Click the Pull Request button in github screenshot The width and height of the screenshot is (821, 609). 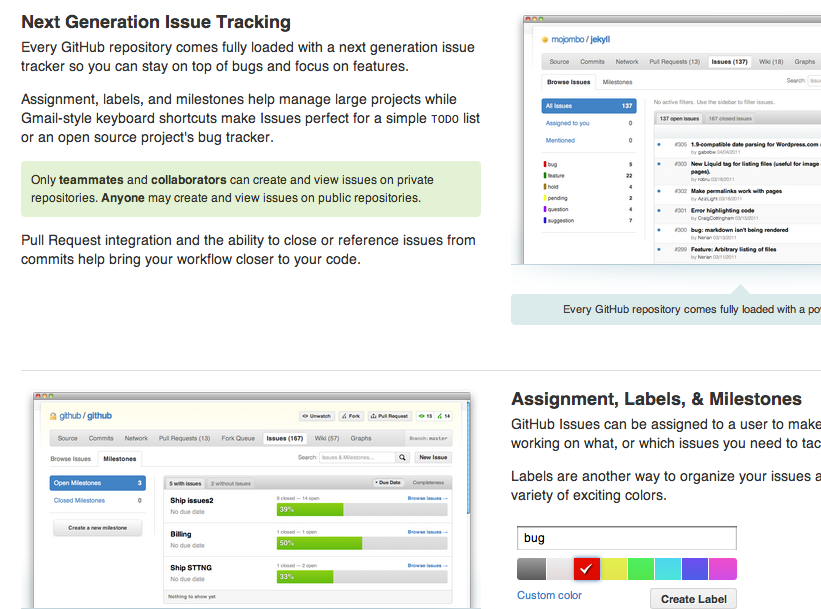coord(390,416)
